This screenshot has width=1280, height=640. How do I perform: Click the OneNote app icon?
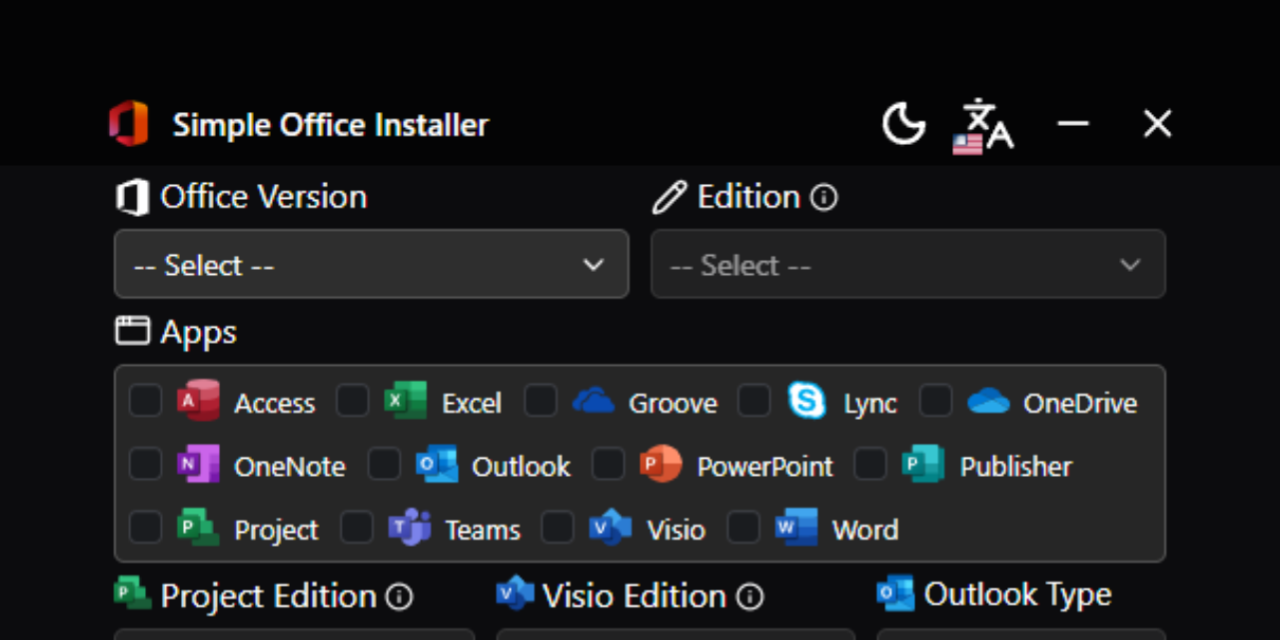[198, 464]
